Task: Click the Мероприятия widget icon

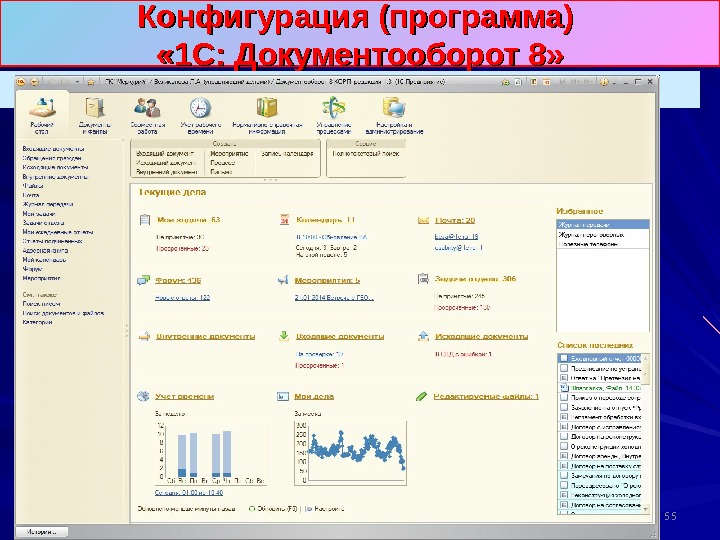Action: click(x=283, y=280)
